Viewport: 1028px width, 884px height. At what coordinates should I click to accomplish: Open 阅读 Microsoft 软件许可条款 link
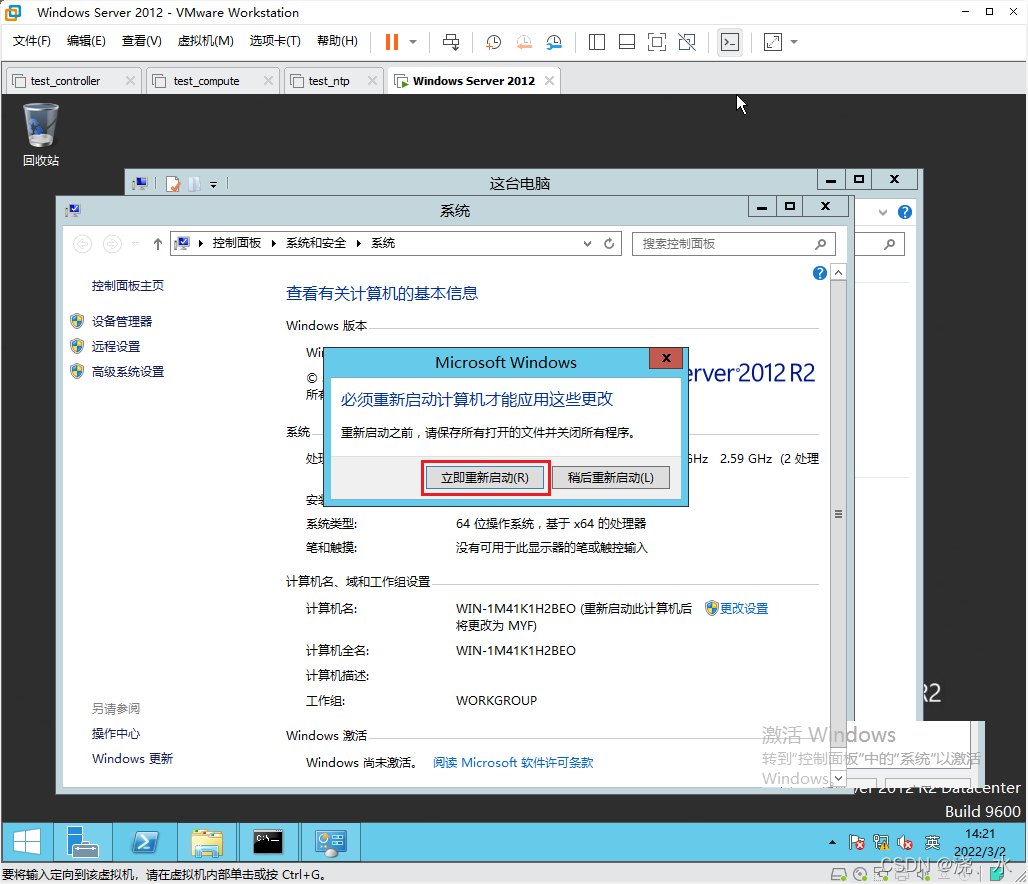click(513, 763)
